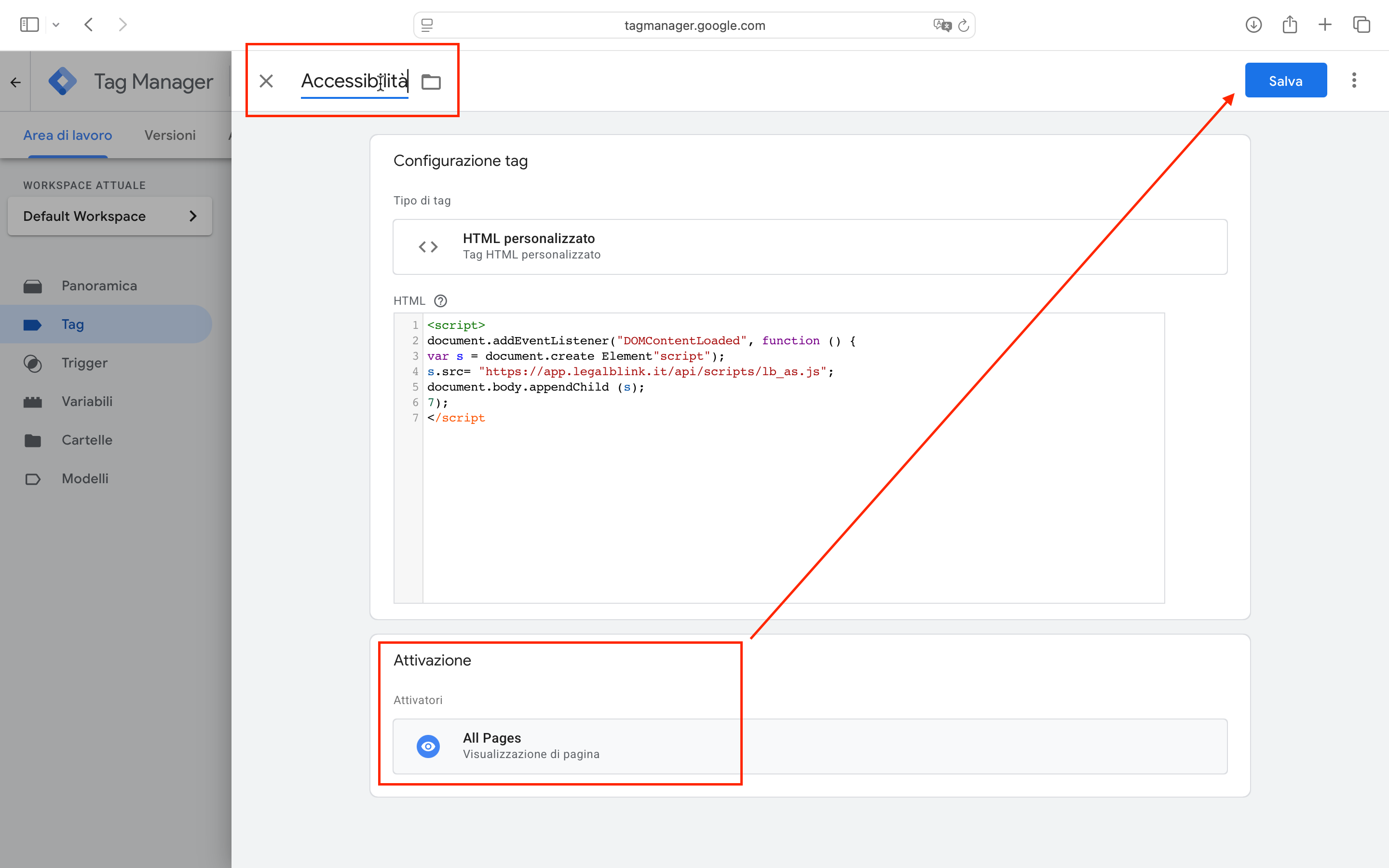Open the HTML personalizzato tag type selector

coord(809,247)
